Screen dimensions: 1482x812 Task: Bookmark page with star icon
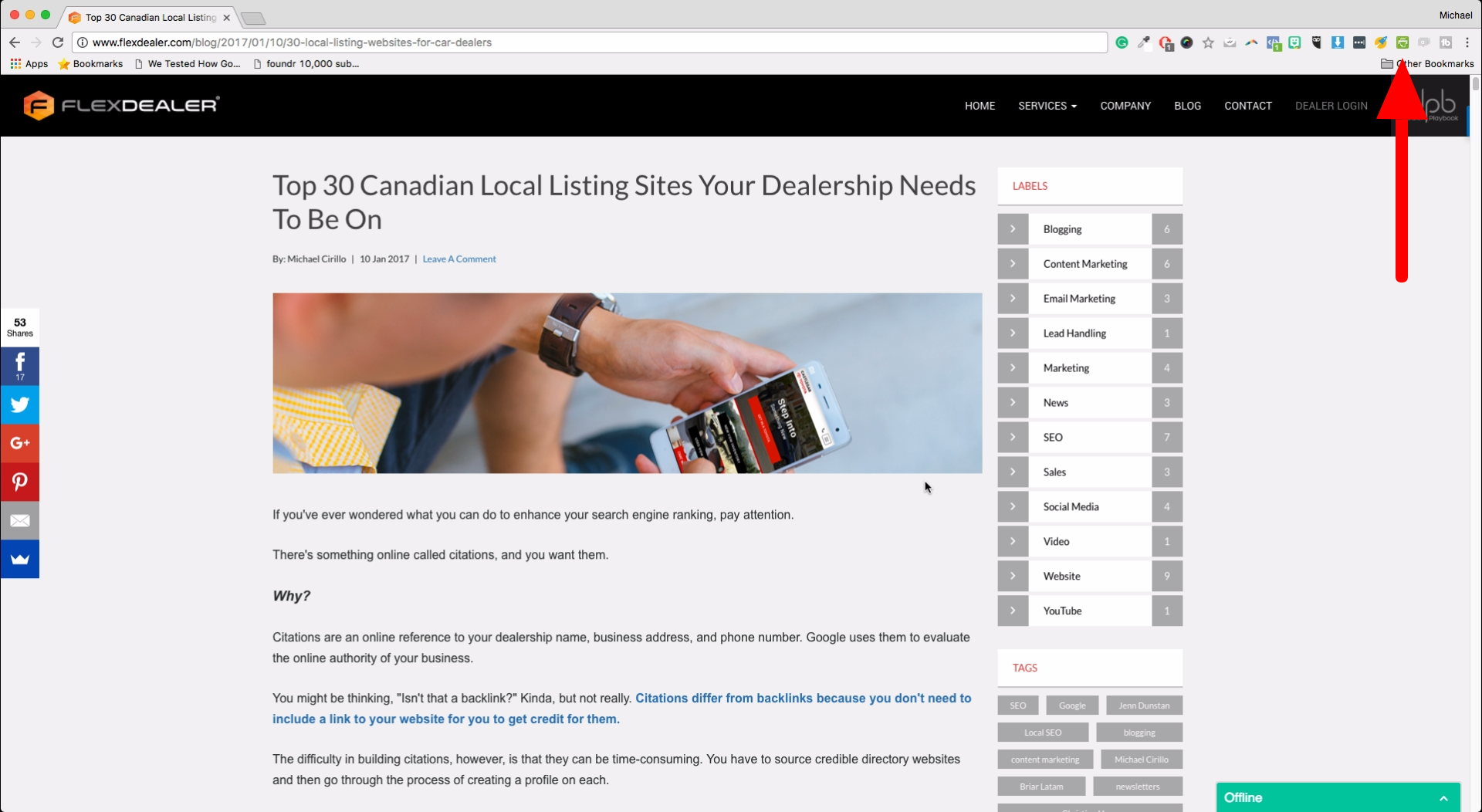pos(1208,42)
